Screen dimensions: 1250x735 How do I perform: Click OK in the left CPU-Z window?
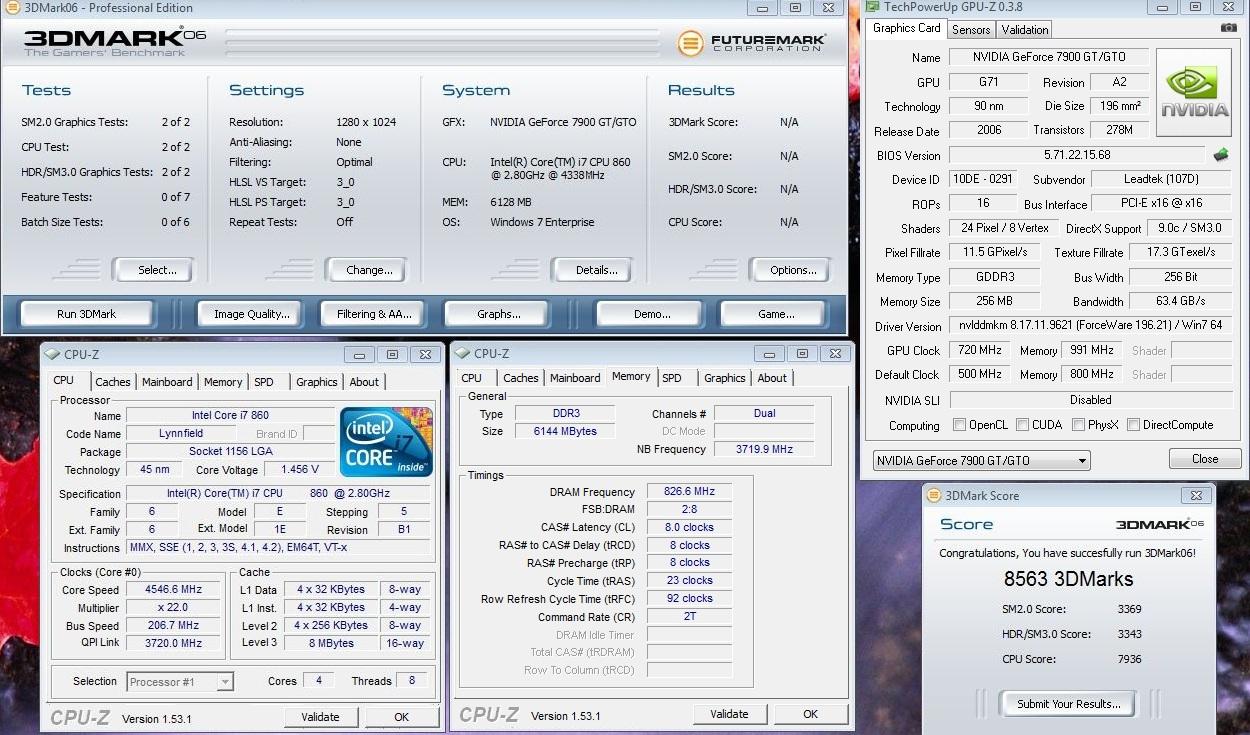pyautogui.click(x=401, y=717)
